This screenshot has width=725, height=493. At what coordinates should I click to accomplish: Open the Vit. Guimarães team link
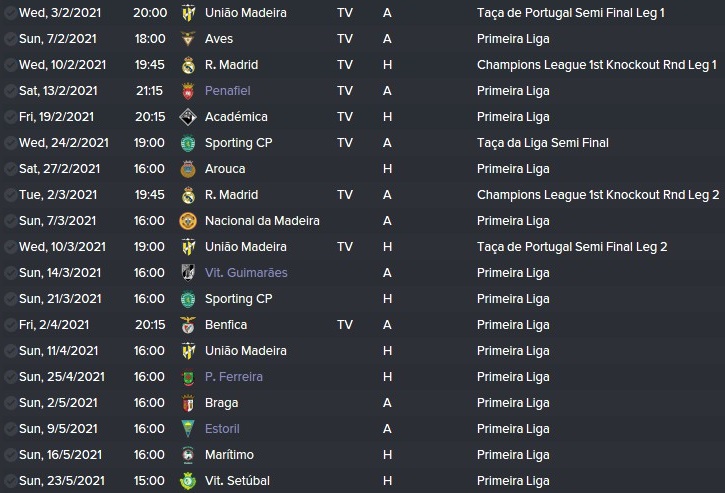246,273
